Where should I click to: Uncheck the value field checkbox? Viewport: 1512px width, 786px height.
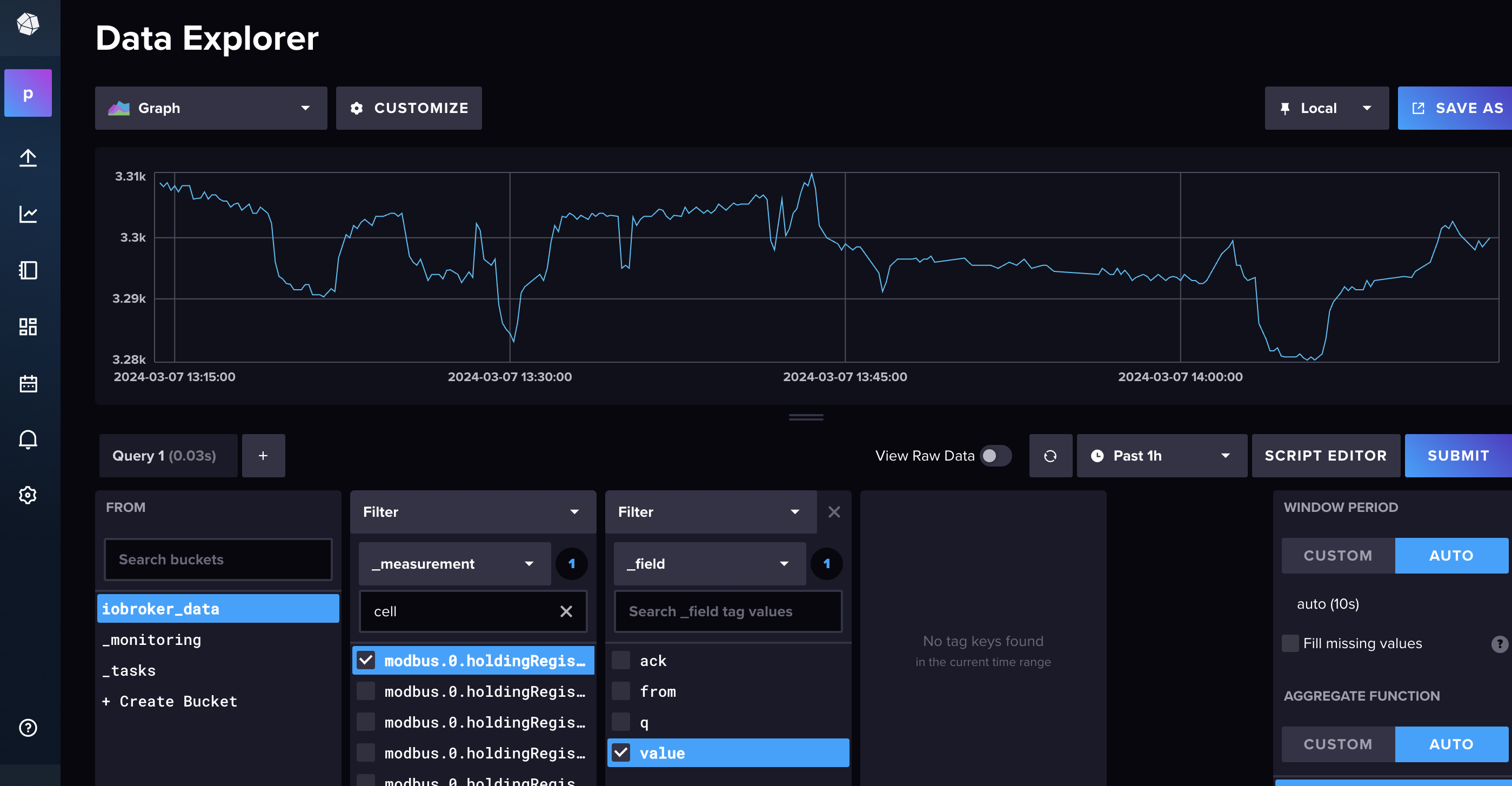coord(621,753)
